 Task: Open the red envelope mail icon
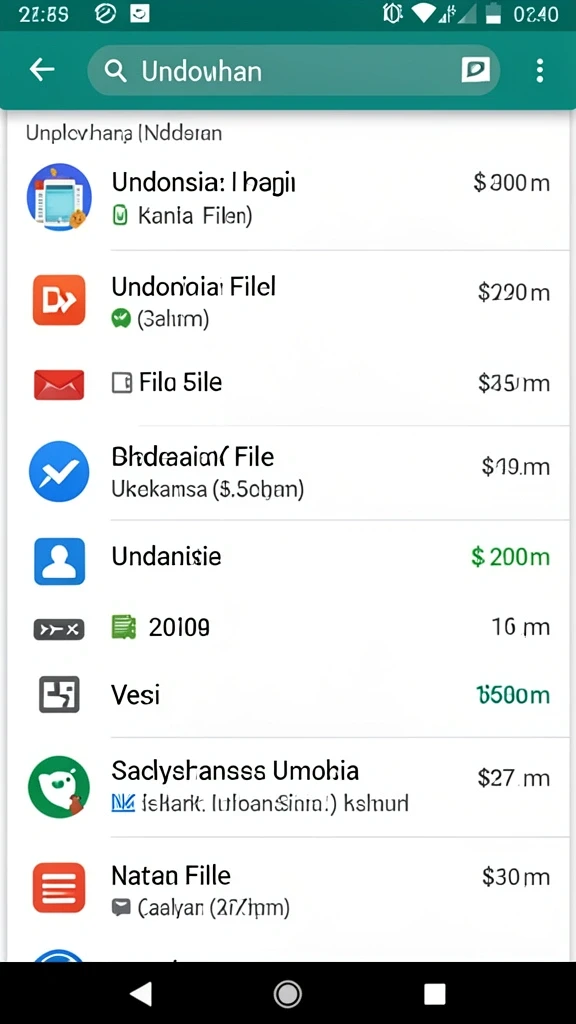click(x=59, y=384)
